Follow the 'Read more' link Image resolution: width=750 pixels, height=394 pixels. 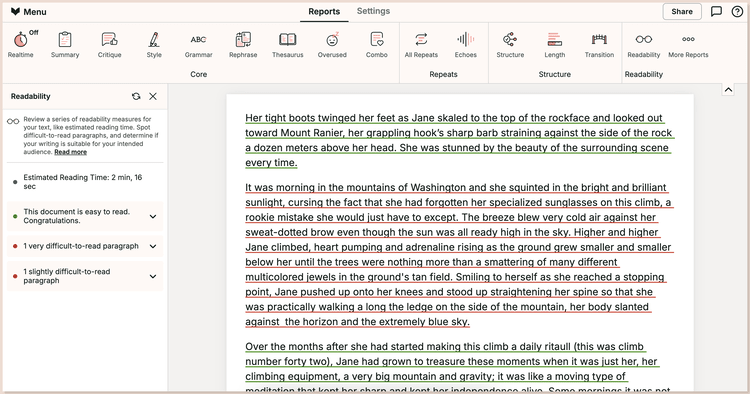pos(70,152)
